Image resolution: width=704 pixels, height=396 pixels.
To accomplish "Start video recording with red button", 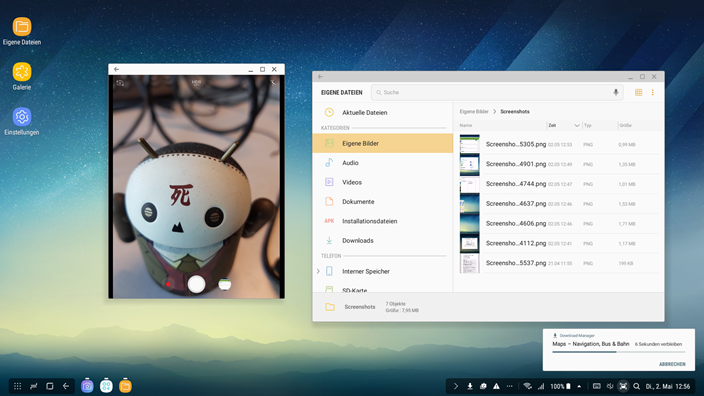I will point(169,284).
